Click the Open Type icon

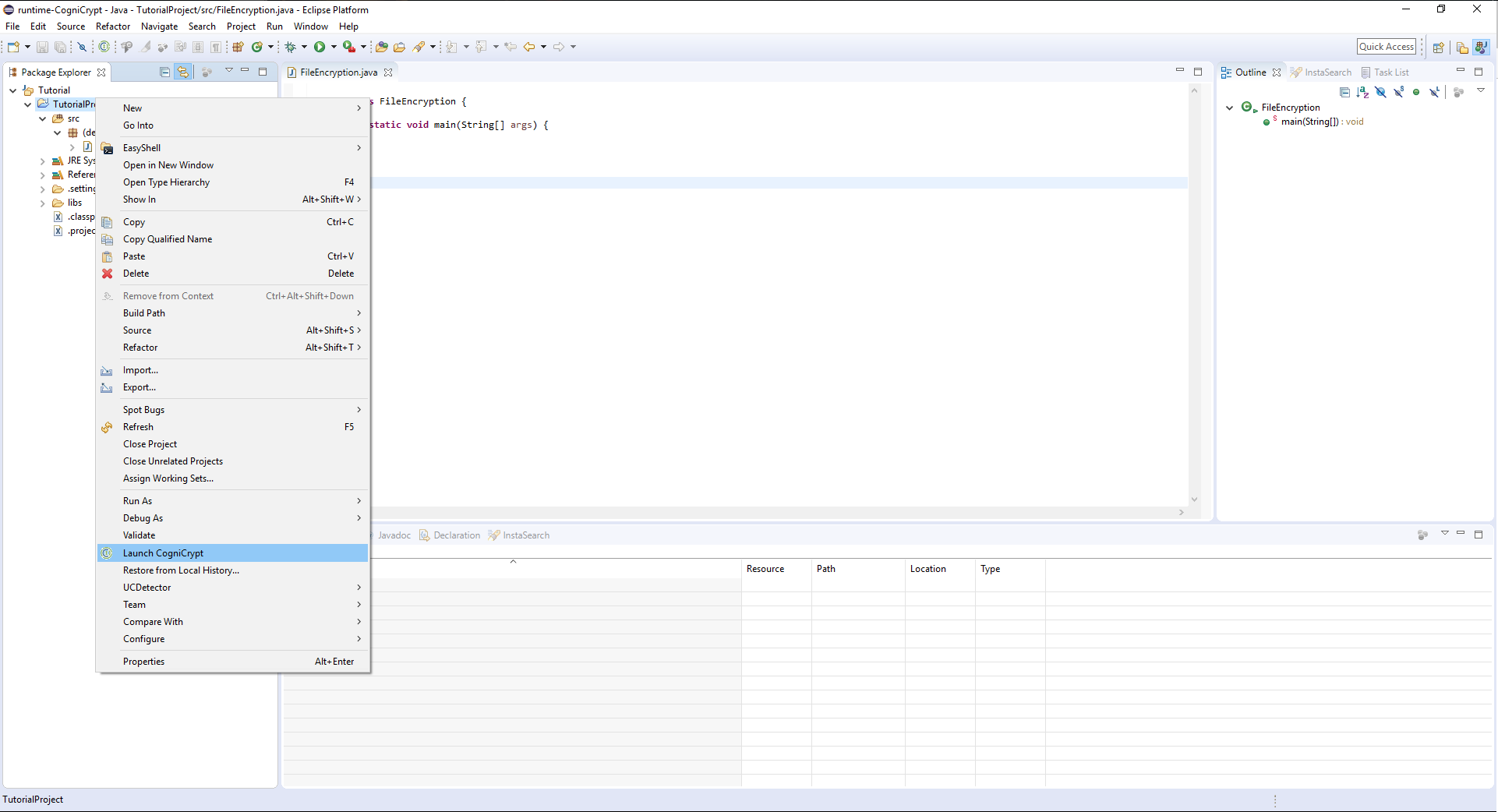click(x=382, y=47)
